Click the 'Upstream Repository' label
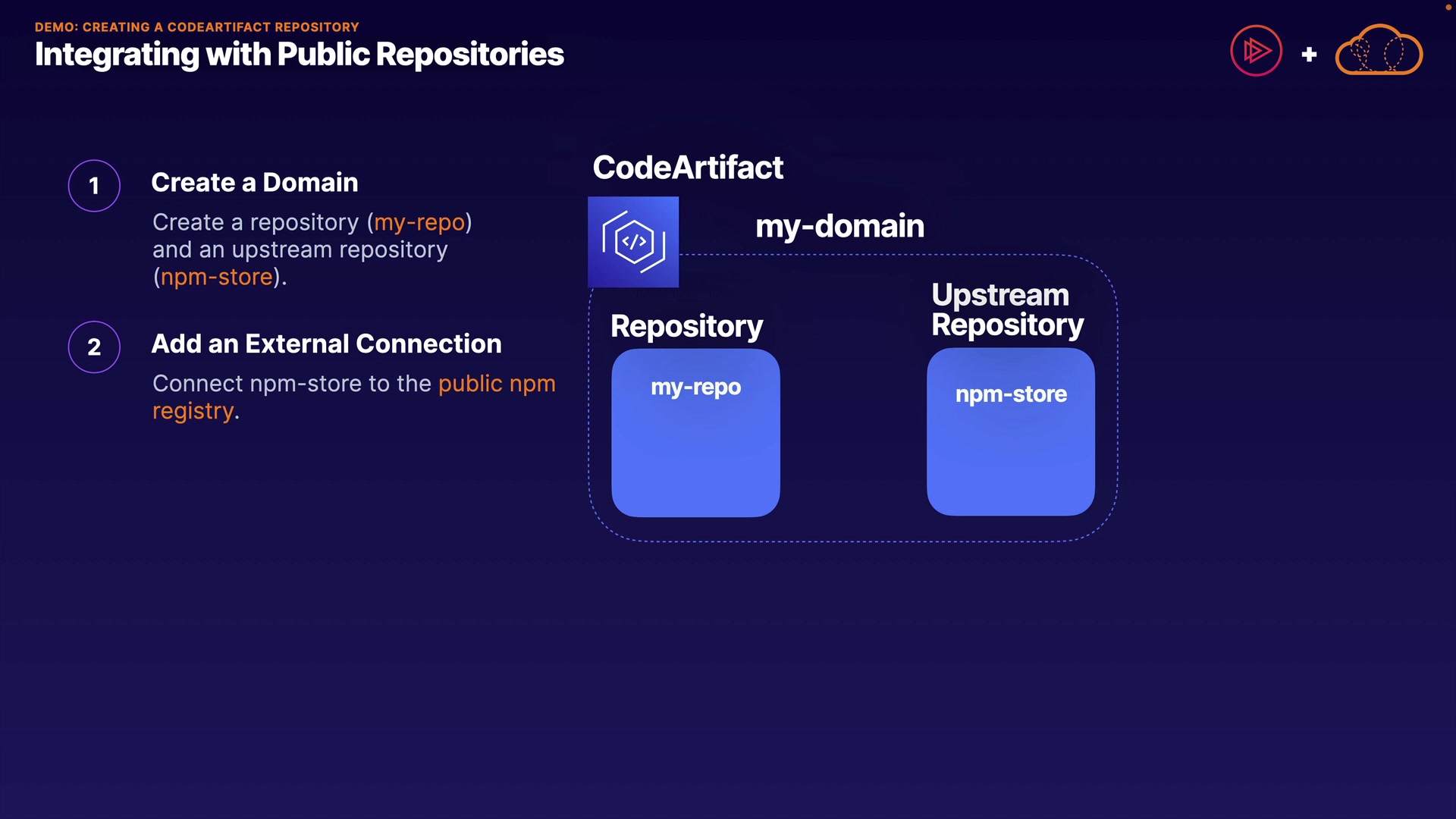This screenshot has height=819, width=1456. (1007, 309)
